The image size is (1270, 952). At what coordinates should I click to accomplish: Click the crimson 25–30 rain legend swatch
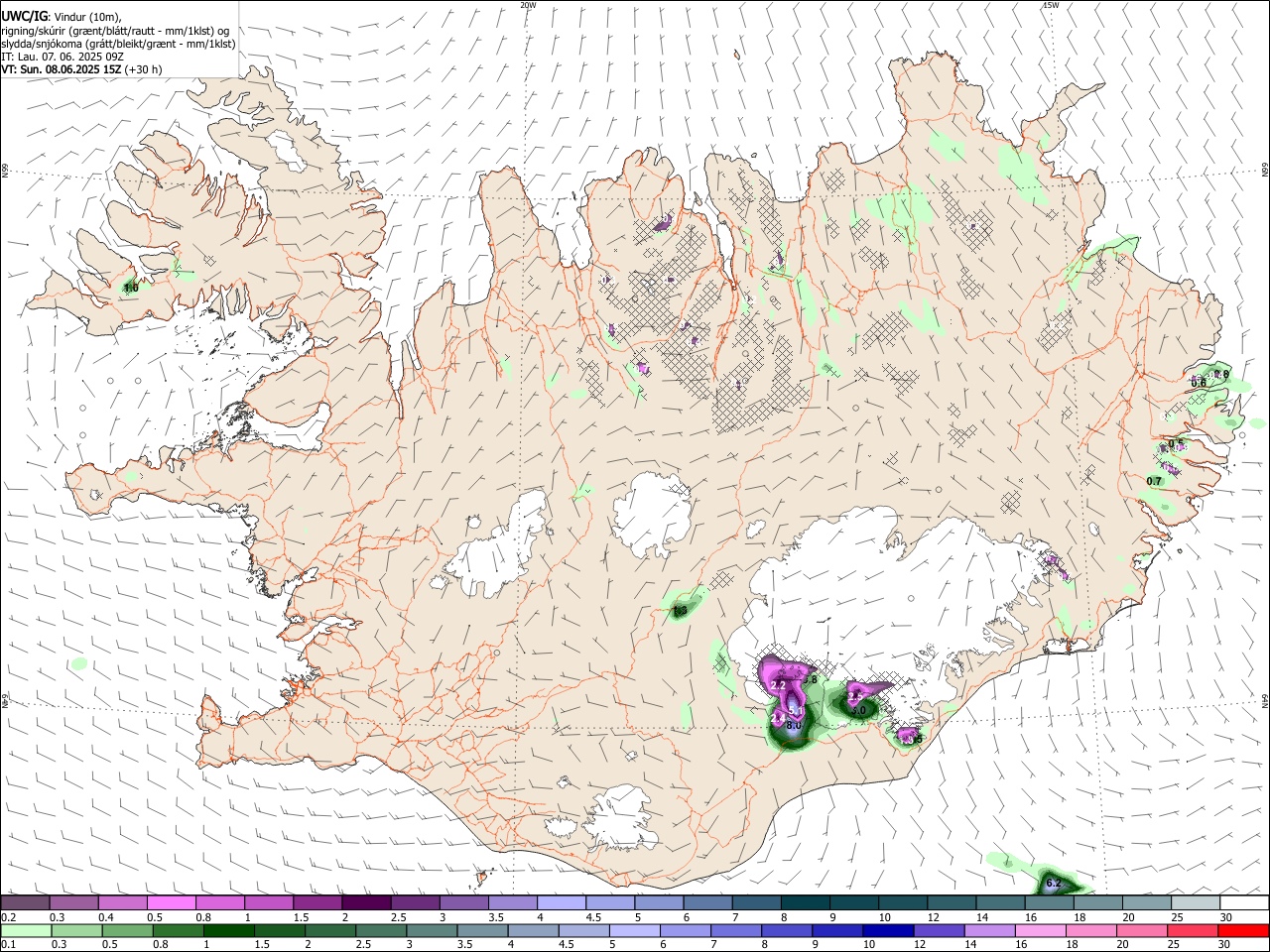[x=1192, y=931]
